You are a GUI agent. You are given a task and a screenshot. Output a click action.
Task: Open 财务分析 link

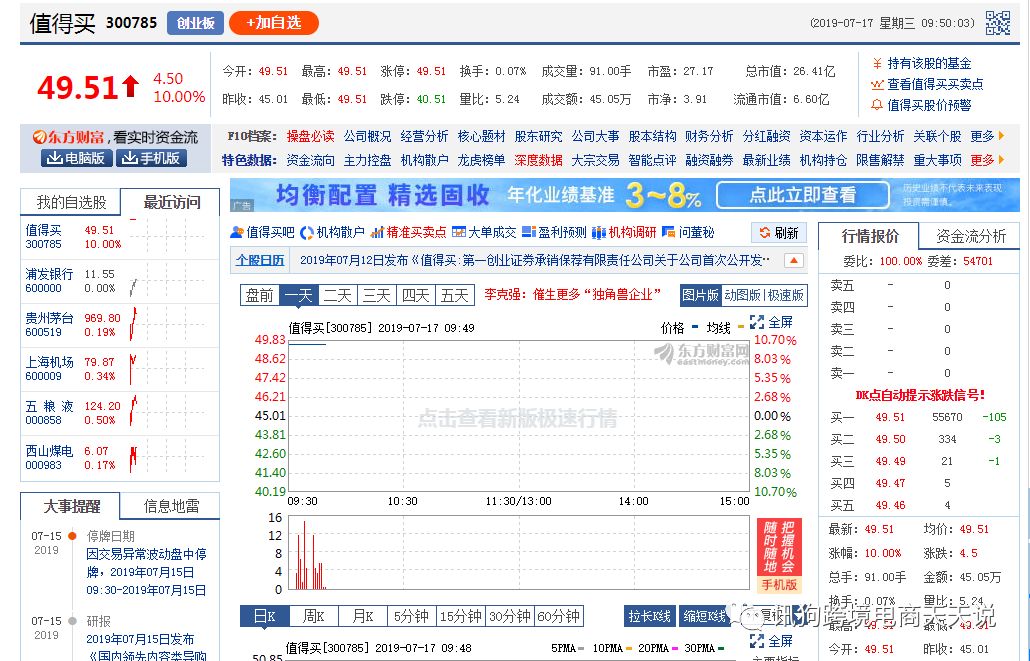(709, 136)
